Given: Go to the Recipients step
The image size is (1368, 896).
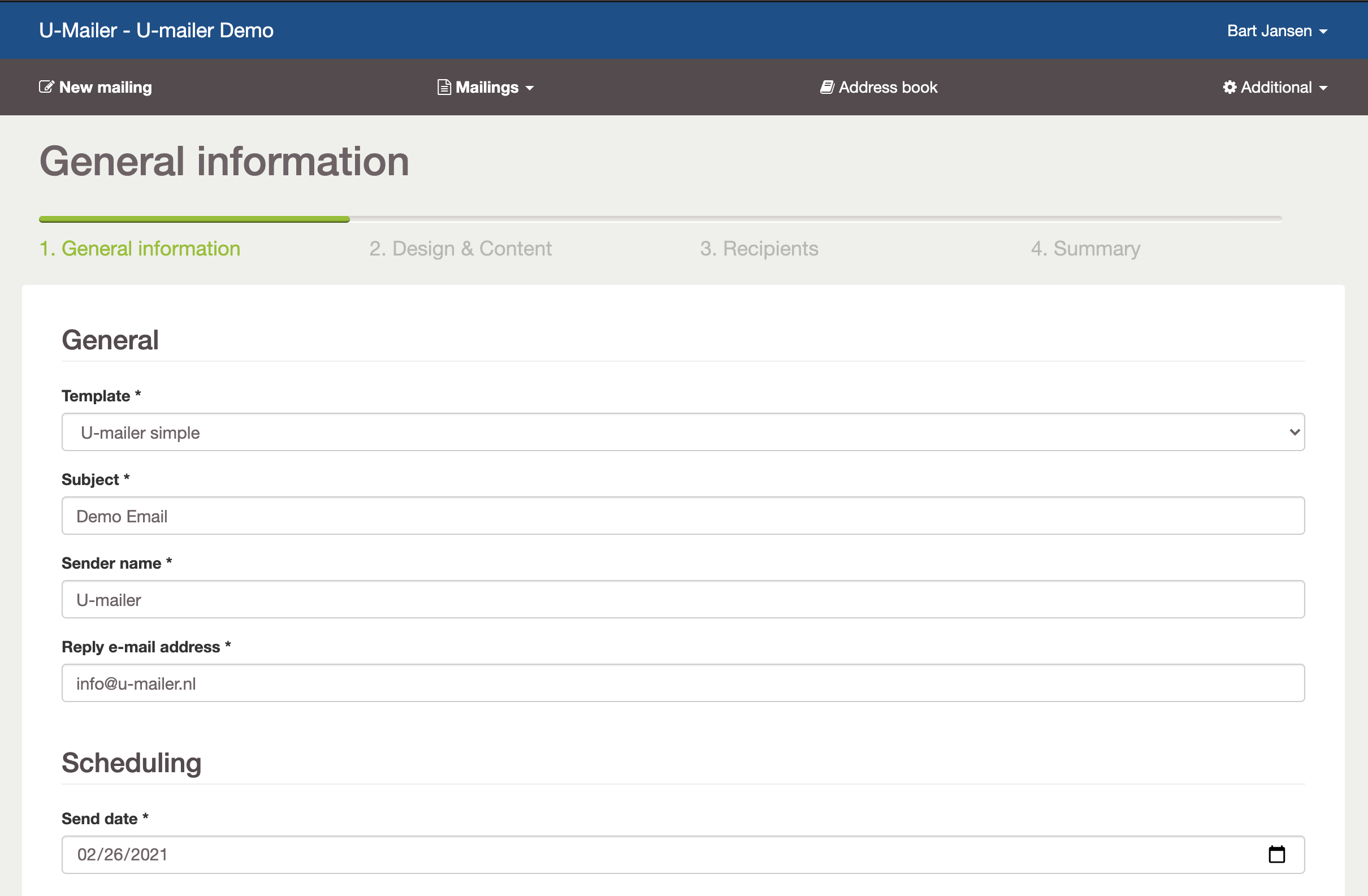Looking at the screenshot, I should coord(759,248).
